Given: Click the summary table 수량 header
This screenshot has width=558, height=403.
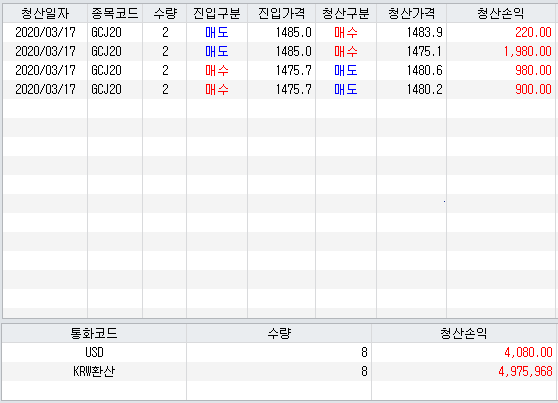Looking at the screenshot, I should (x=279, y=334).
